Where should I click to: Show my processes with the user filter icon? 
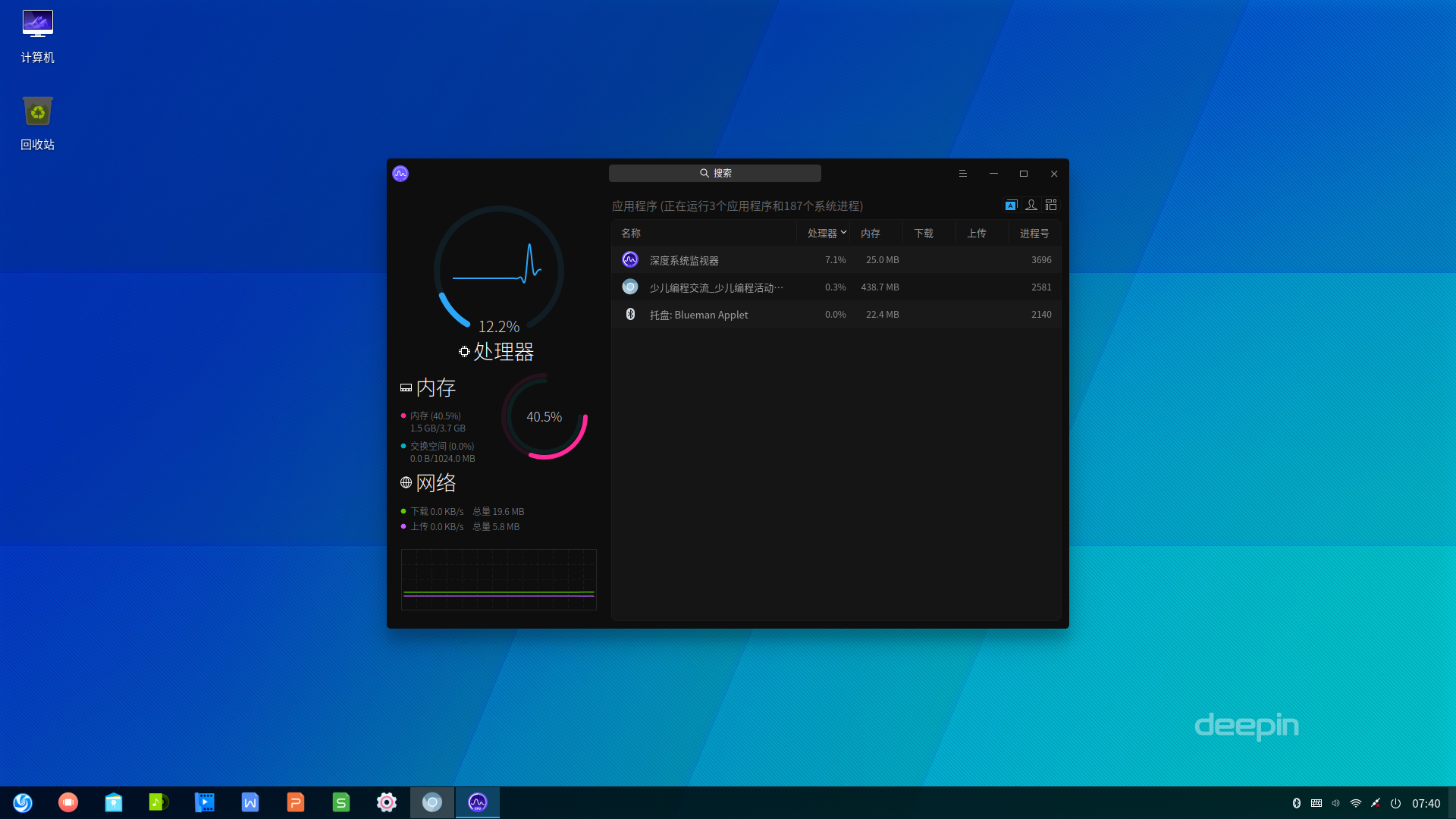click(1031, 206)
